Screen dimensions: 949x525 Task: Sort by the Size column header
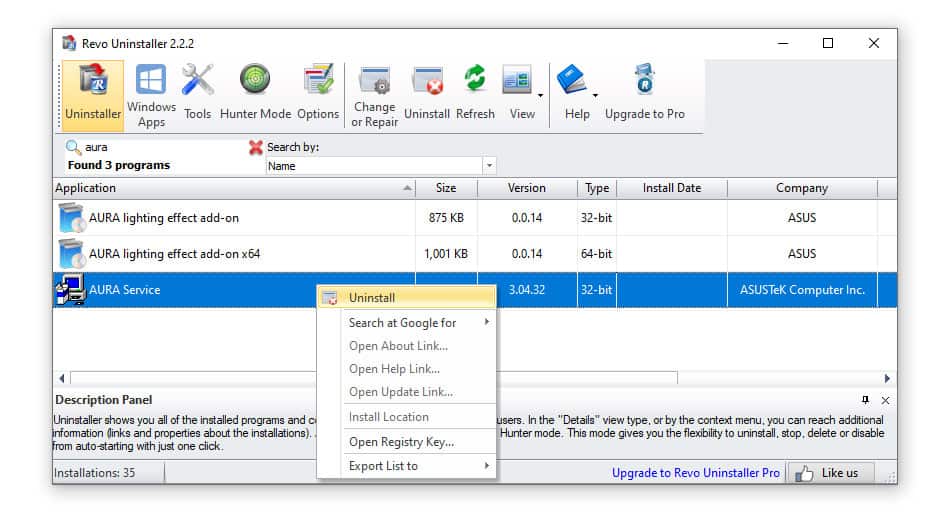(x=447, y=188)
